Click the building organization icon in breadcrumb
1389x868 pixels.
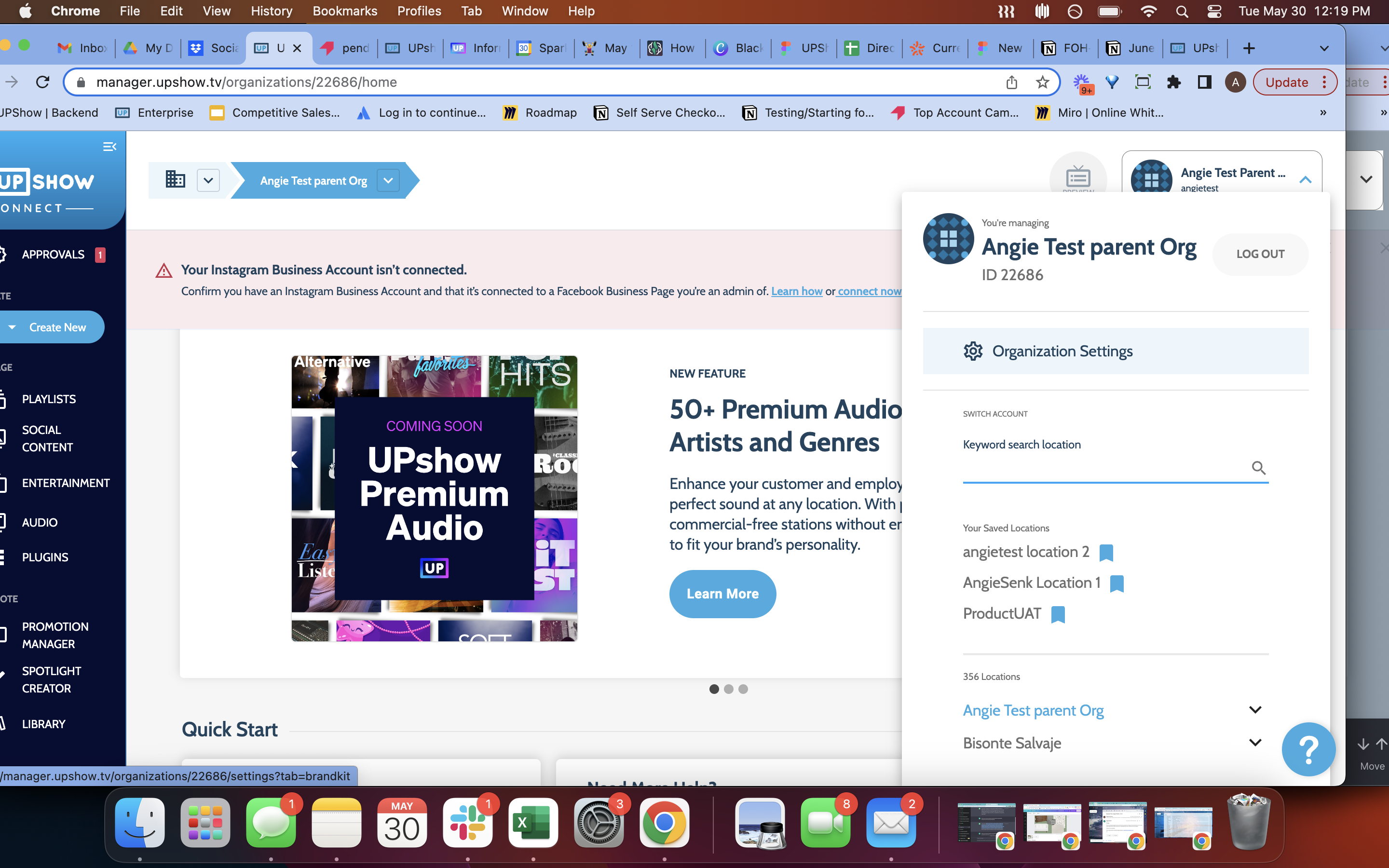pyautogui.click(x=175, y=180)
